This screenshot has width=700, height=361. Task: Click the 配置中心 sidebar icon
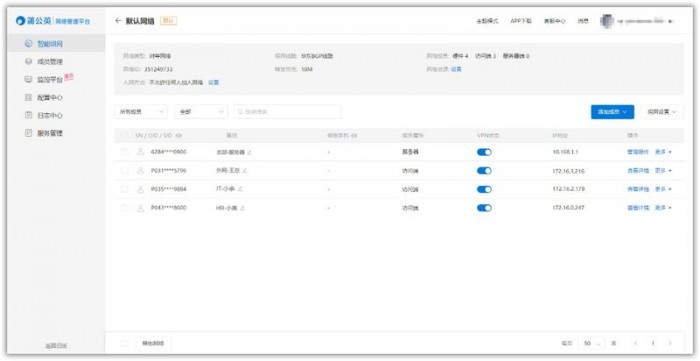(29, 97)
